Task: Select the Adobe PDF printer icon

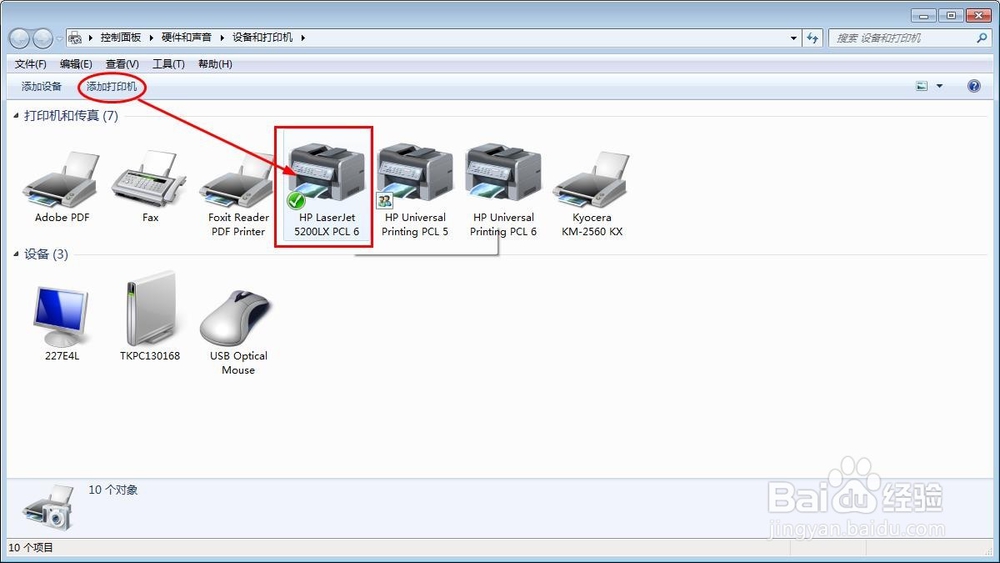Action: tap(61, 180)
